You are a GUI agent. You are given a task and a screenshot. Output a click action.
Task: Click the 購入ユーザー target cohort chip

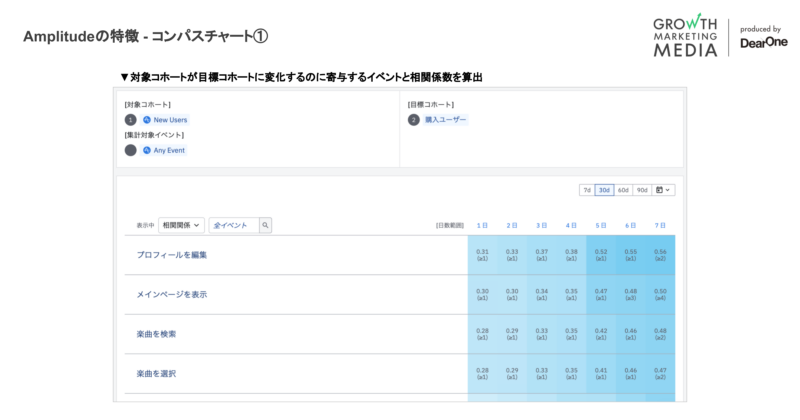click(x=445, y=120)
